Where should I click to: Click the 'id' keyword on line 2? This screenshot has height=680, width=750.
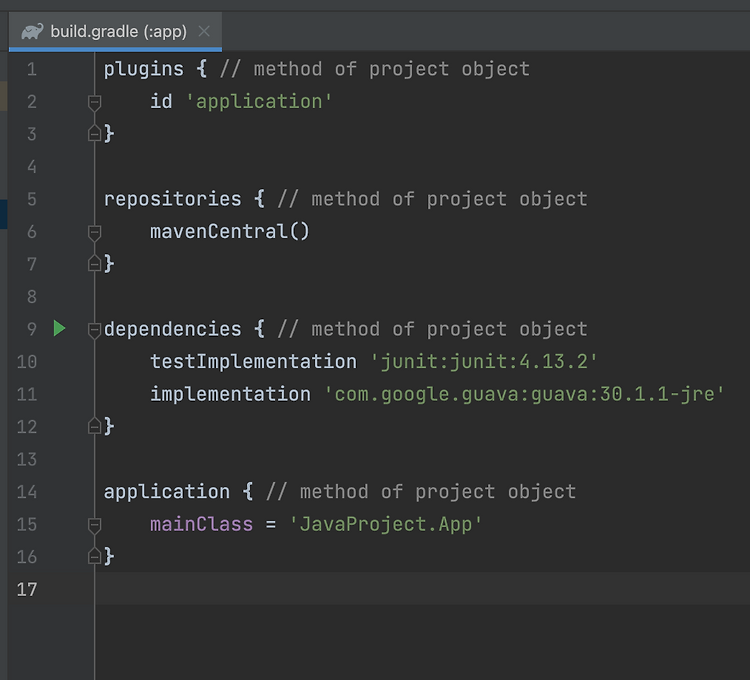coord(161,101)
